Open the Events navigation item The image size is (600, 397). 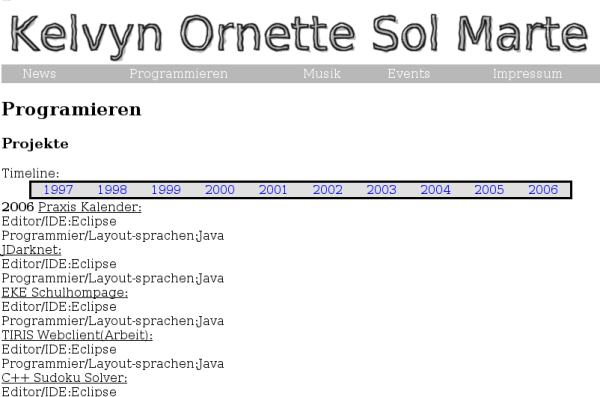[x=409, y=74]
